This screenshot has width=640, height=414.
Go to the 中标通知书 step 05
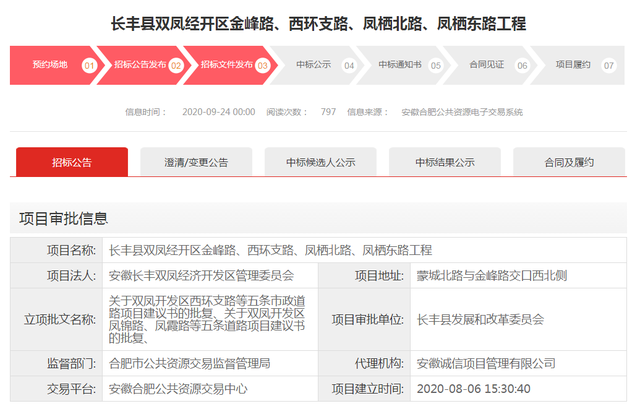tap(403, 65)
